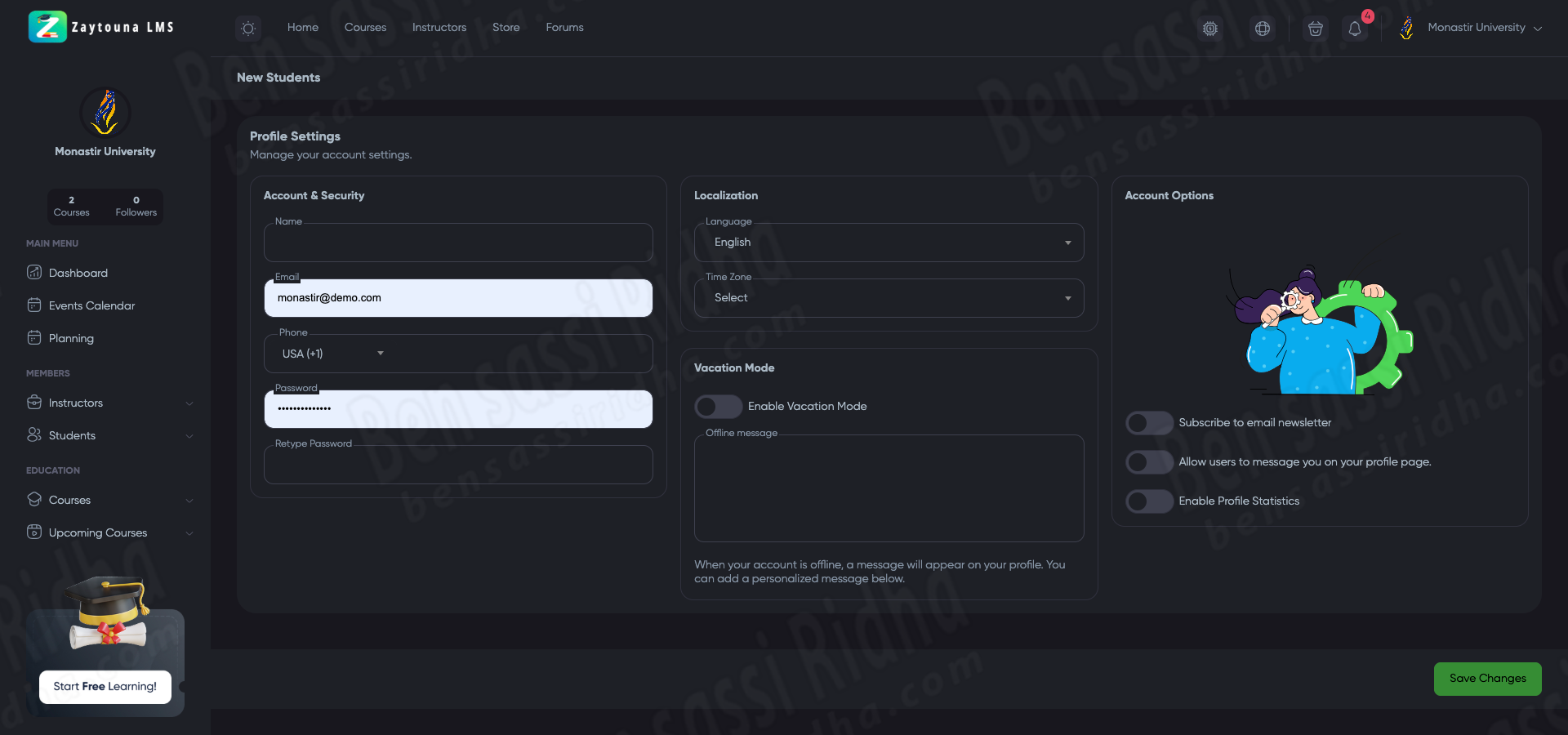Open the shopping basket icon
This screenshot has height=735, width=1568.
click(1315, 29)
